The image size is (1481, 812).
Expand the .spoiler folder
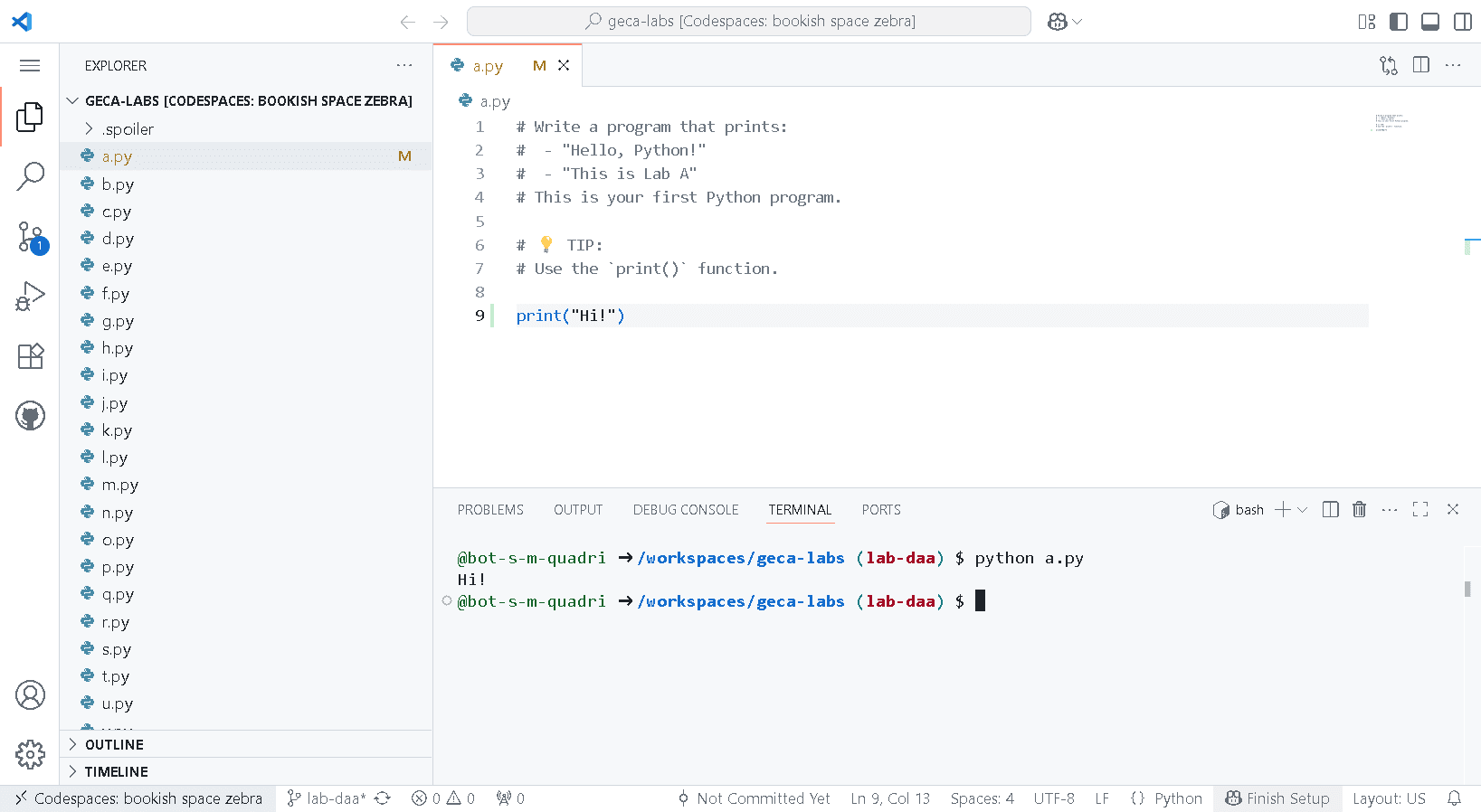click(245, 129)
